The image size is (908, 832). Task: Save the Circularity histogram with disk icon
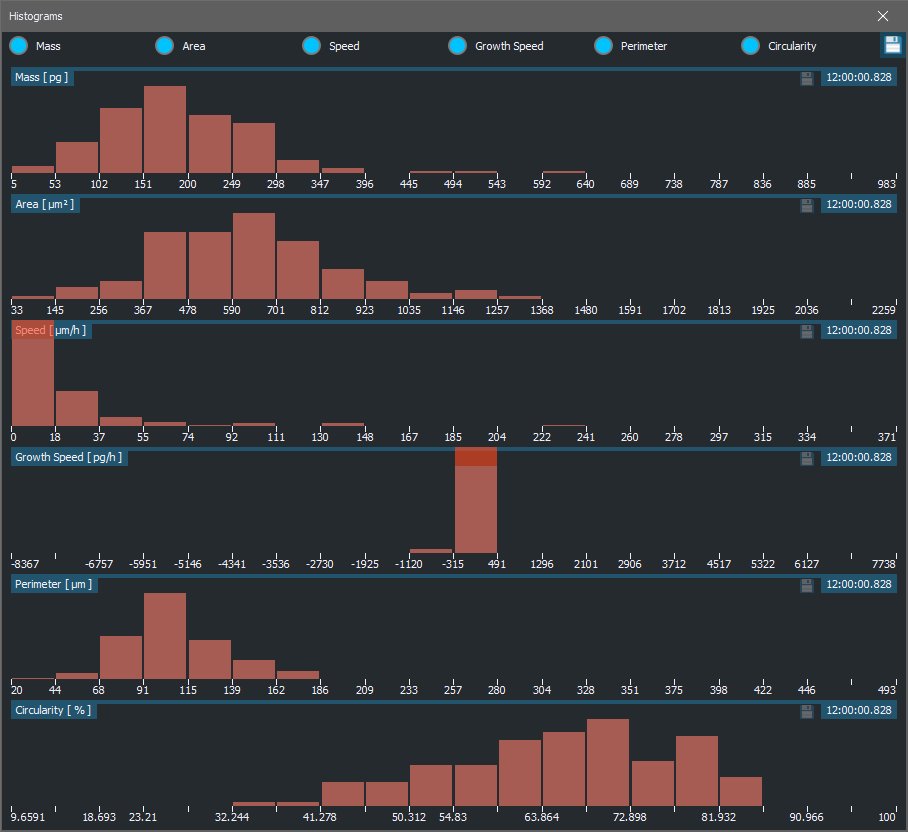tap(807, 711)
